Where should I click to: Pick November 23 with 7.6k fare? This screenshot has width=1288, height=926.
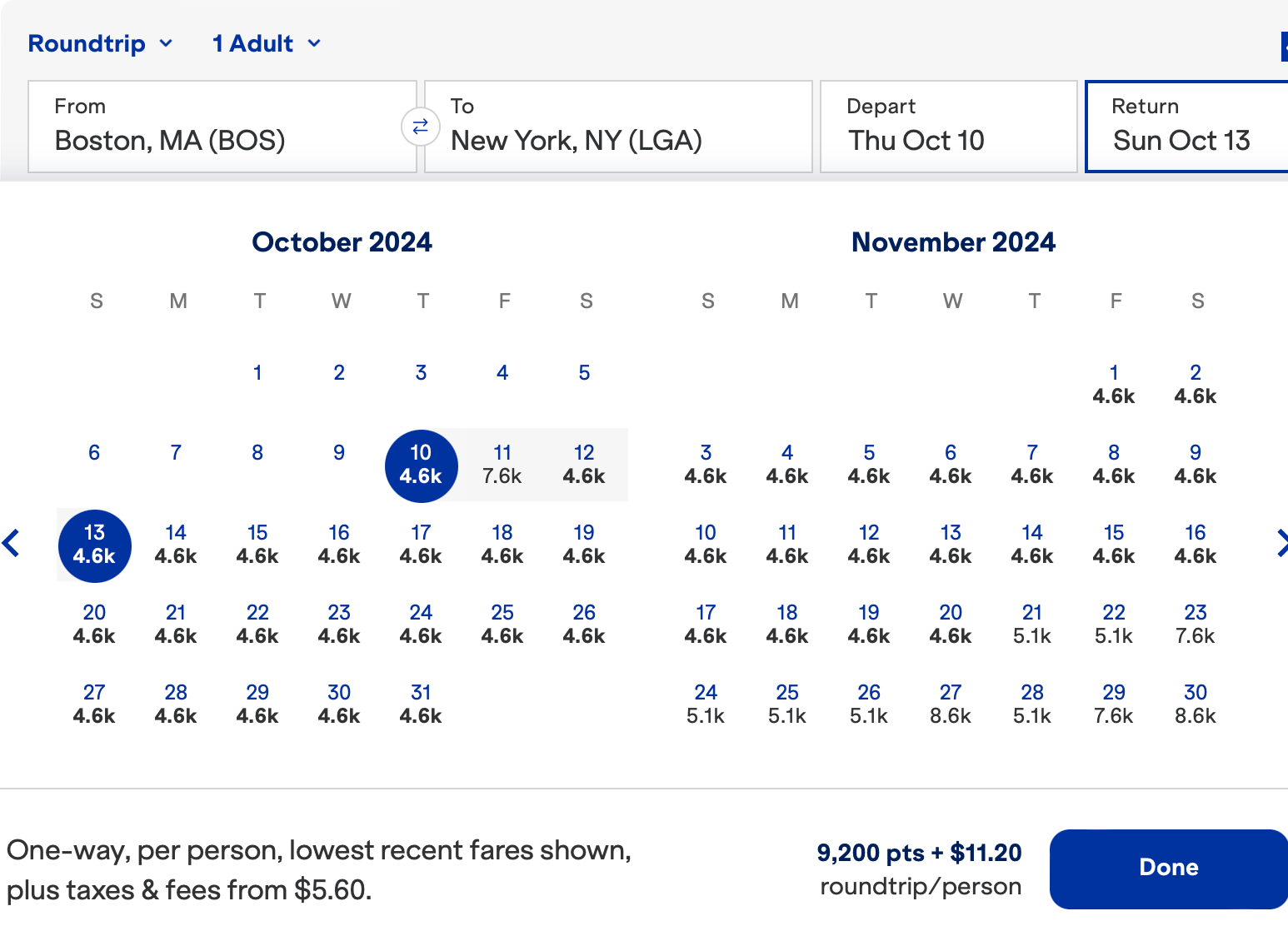click(1196, 624)
